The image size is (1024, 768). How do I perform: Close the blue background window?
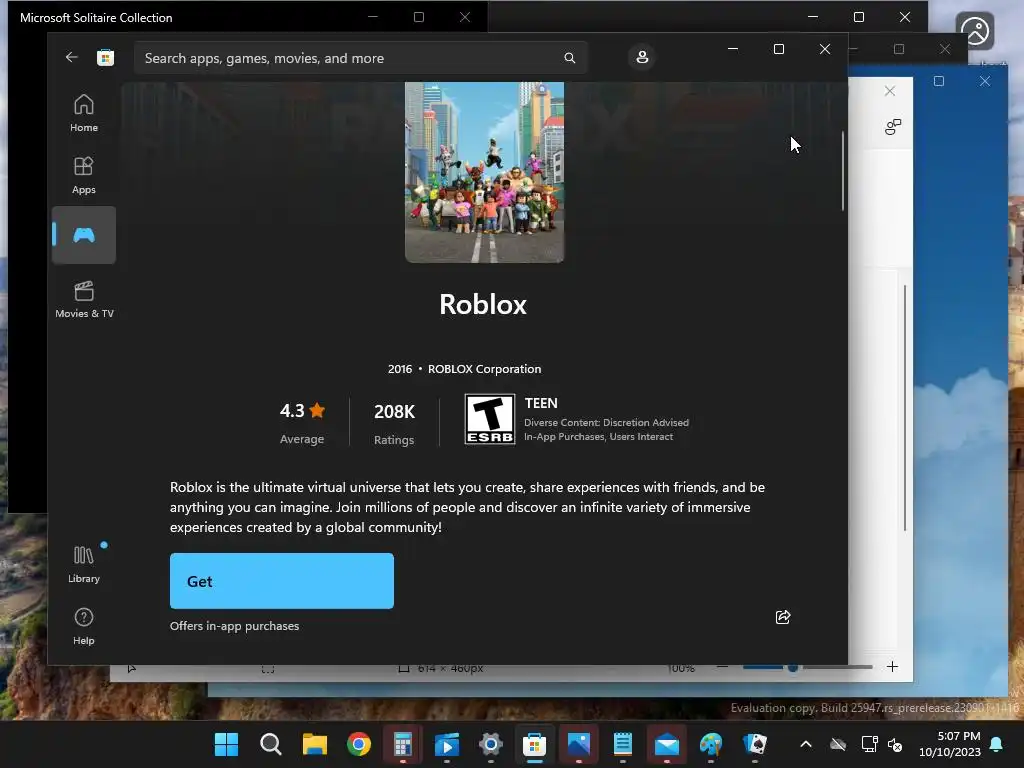(x=985, y=81)
